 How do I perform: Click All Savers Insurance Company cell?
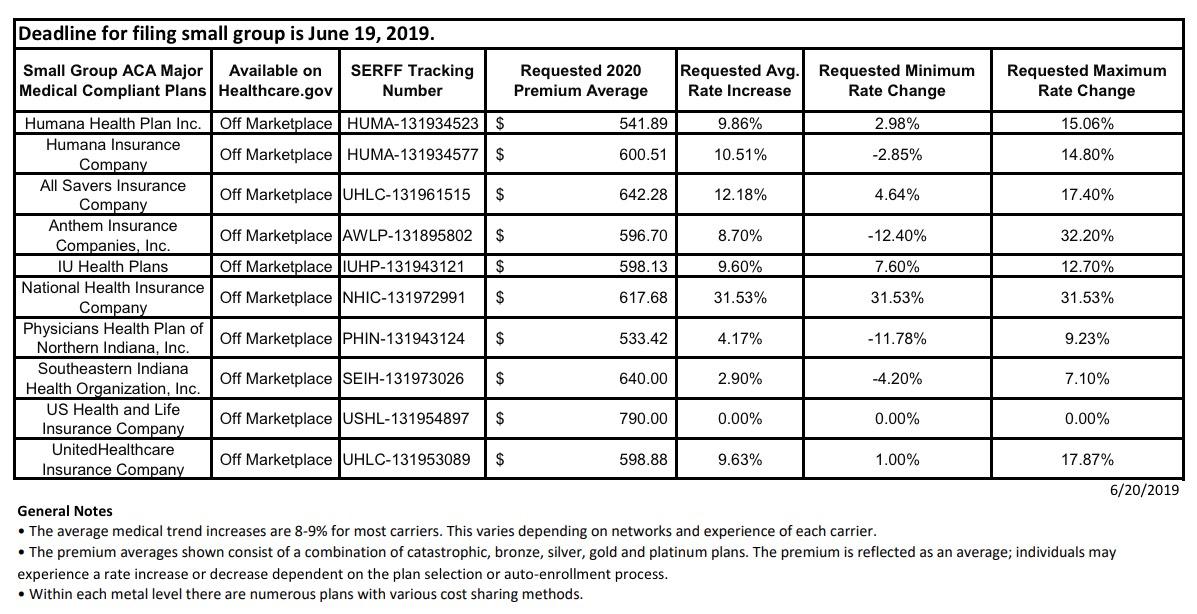pyautogui.click(x=113, y=195)
